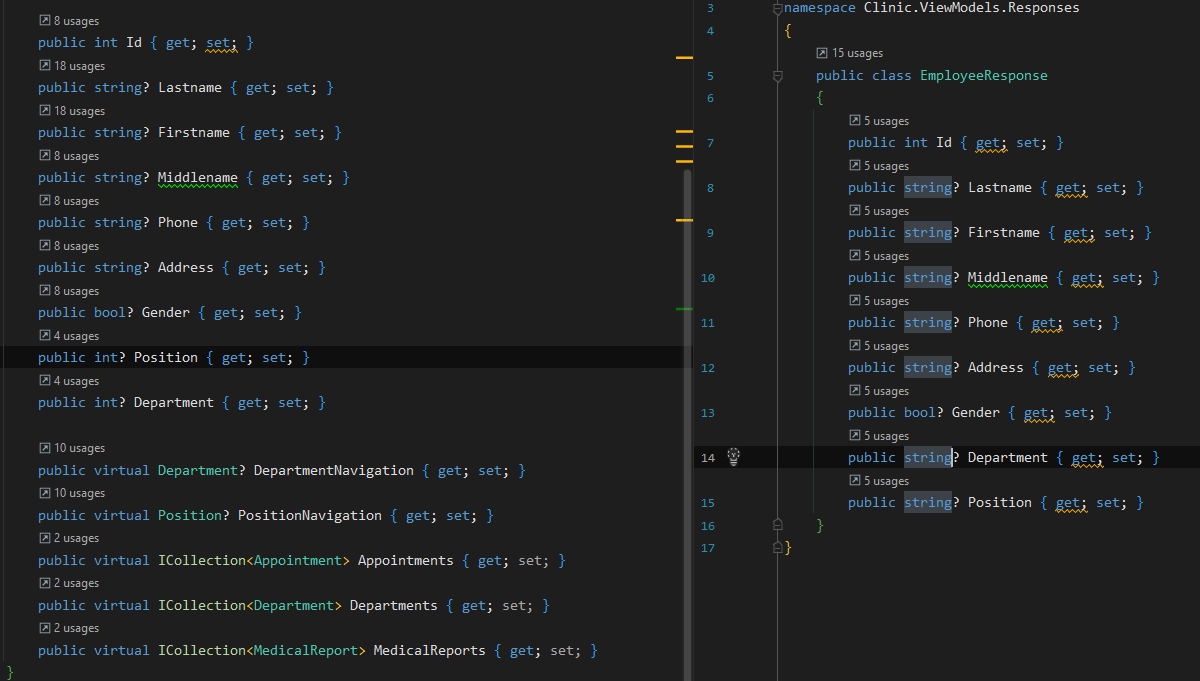
Task: Open 18 usages lens above Lastname in left pane
Action: pos(72,66)
